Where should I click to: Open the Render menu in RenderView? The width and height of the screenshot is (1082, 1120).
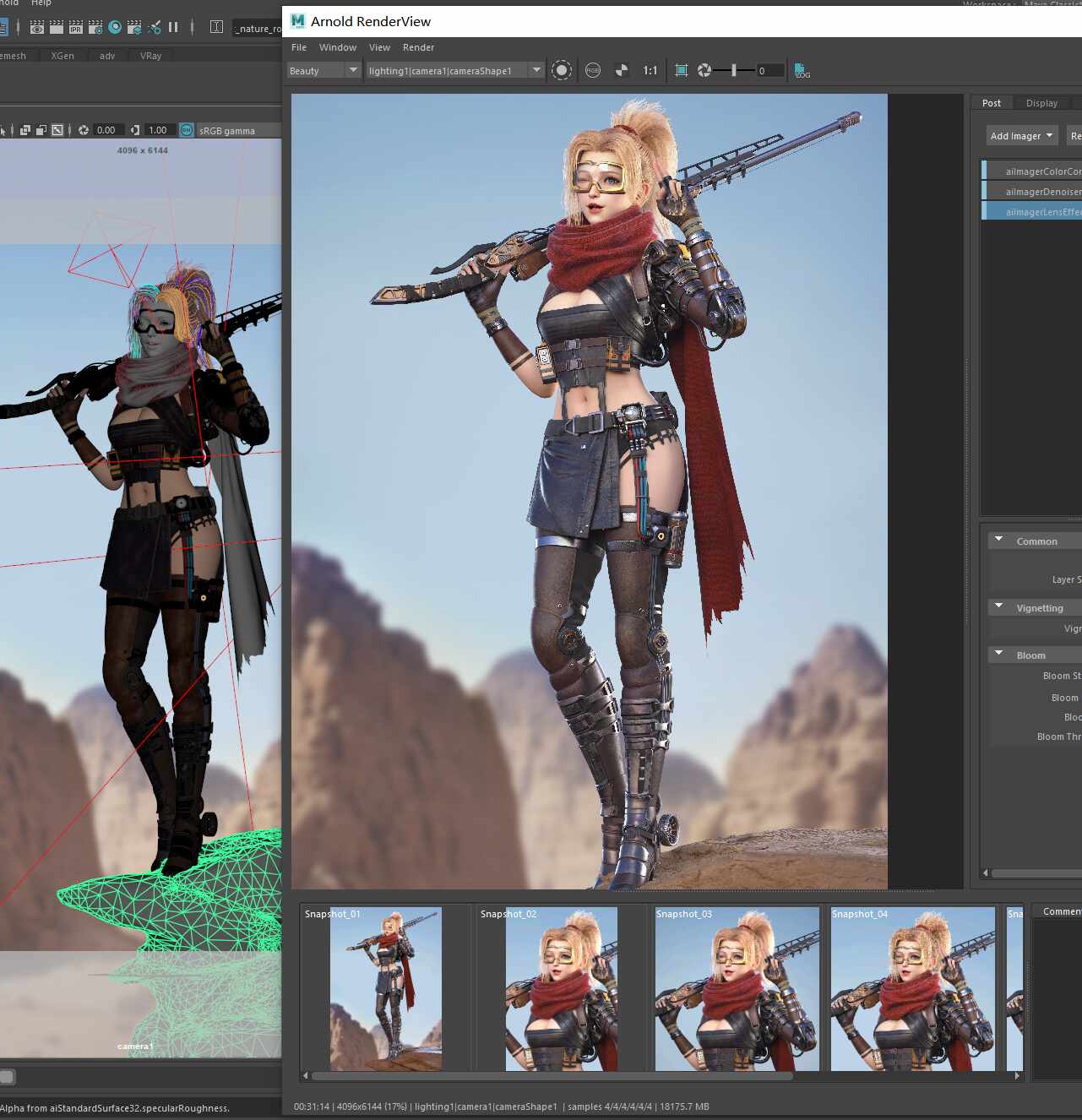tap(418, 47)
